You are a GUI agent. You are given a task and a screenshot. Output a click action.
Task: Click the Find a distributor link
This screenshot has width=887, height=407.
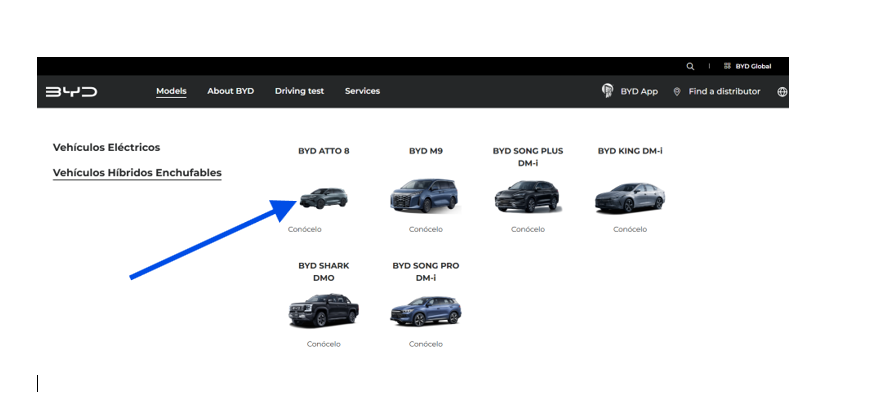[724, 91]
